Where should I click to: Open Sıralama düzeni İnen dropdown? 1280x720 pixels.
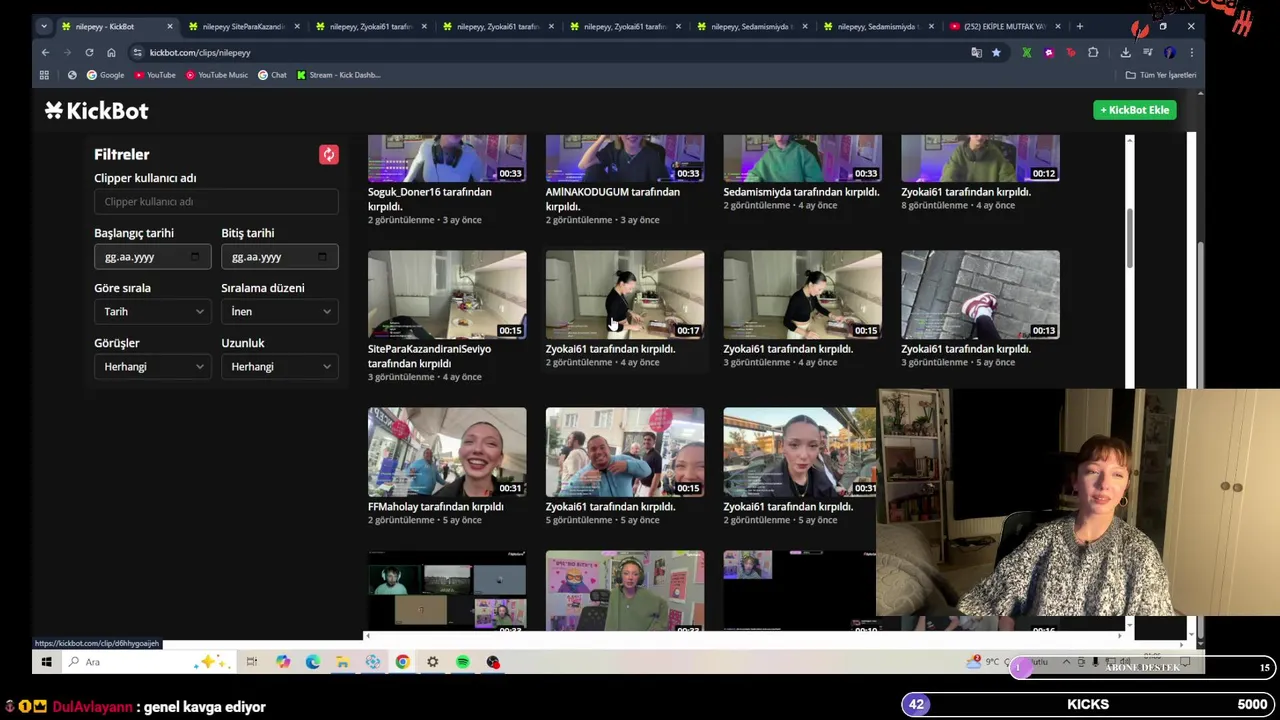[279, 312]
